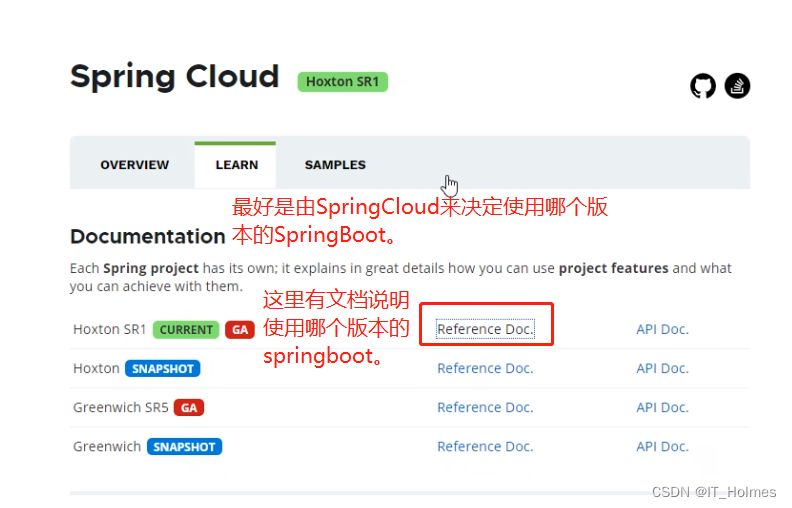Open API Doc. for Greenwich SR5

point(662,407)
